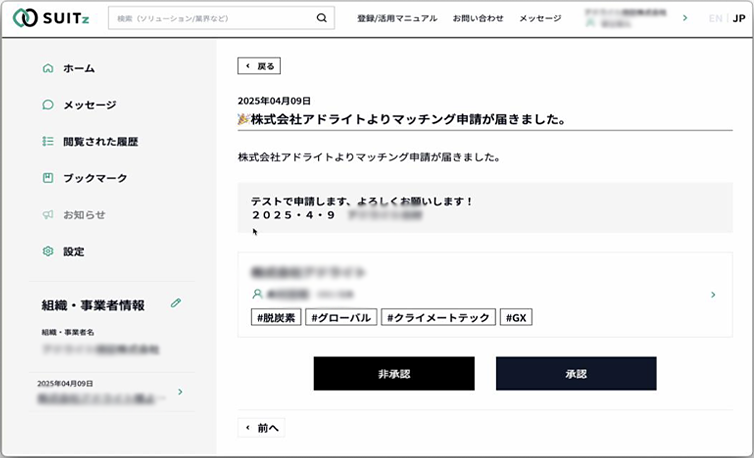The width and height of the screenshot is (754, 458).
Task: Click the notifications megaphone icon
Action: 48,215
